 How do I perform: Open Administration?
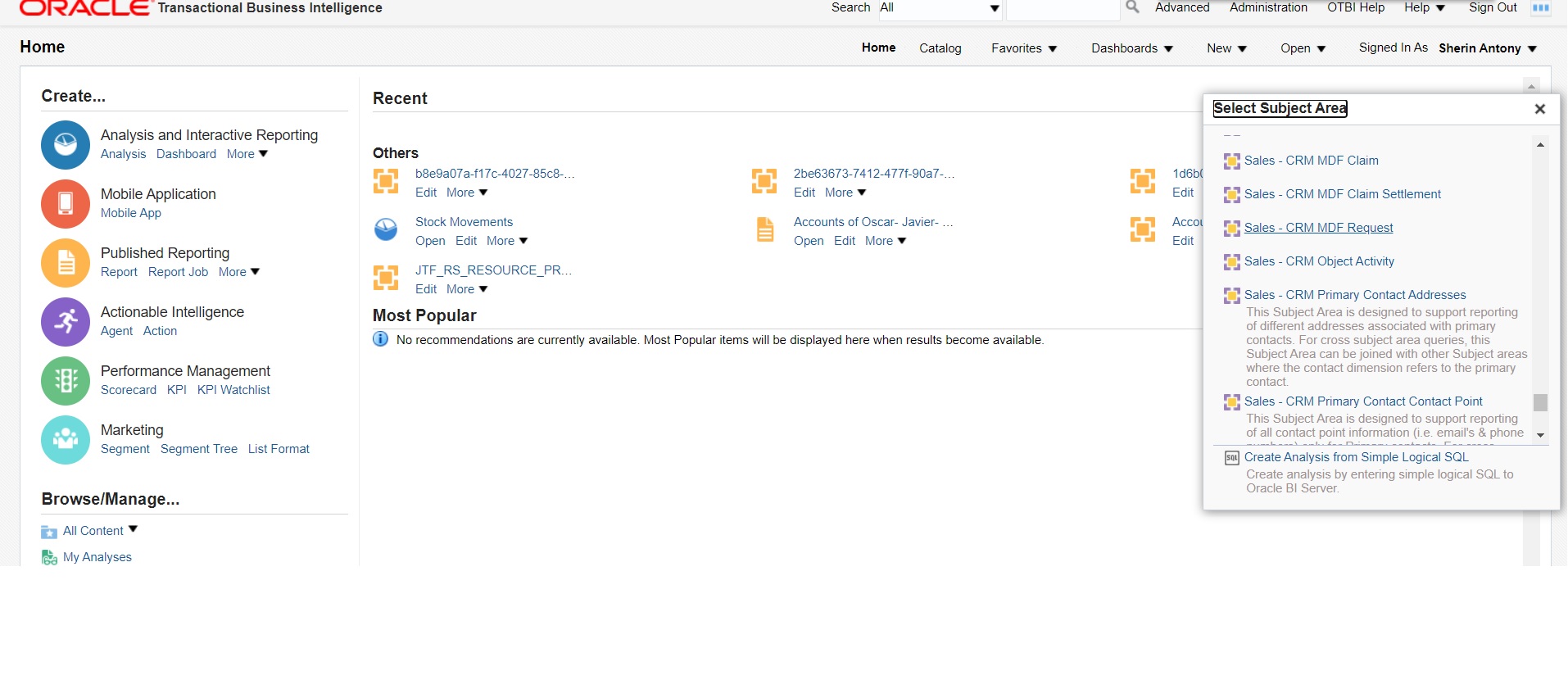point(1268,7)
